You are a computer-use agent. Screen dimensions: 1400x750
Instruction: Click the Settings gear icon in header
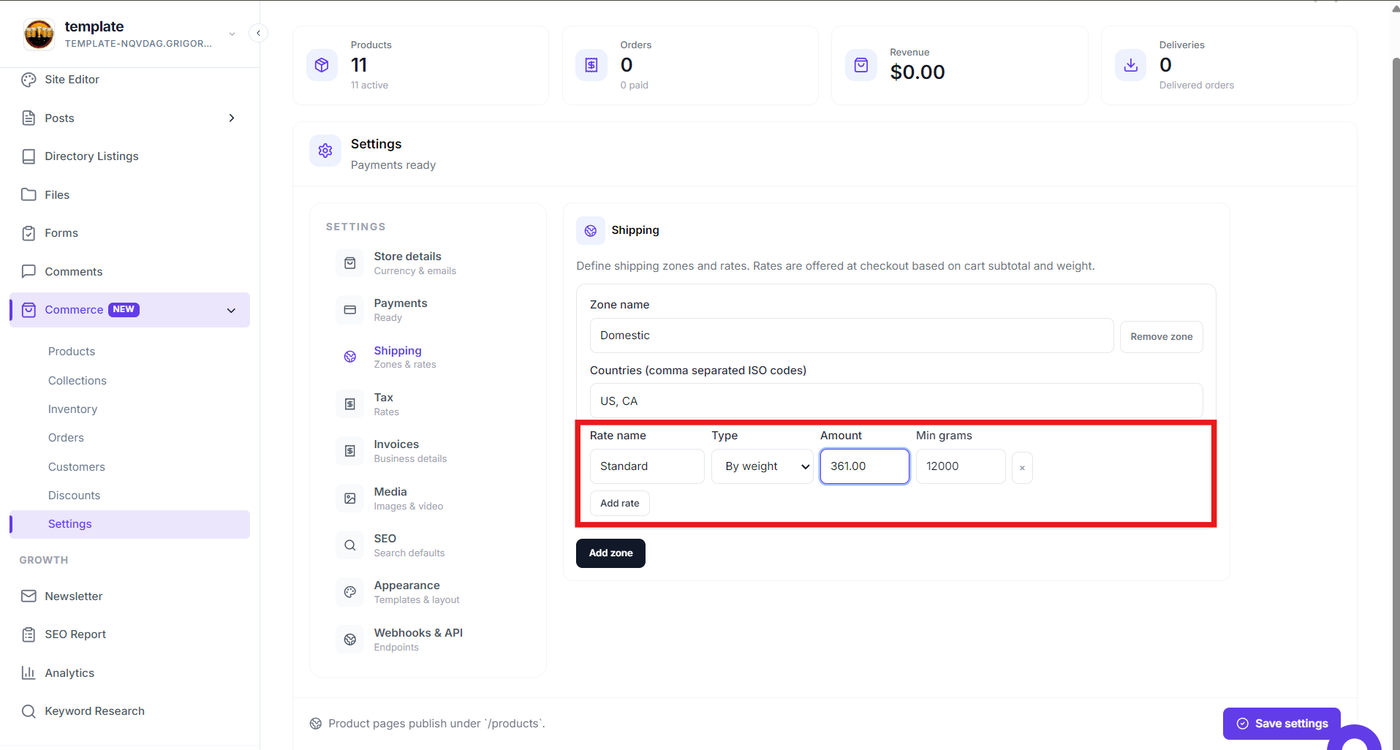(325, 151)
